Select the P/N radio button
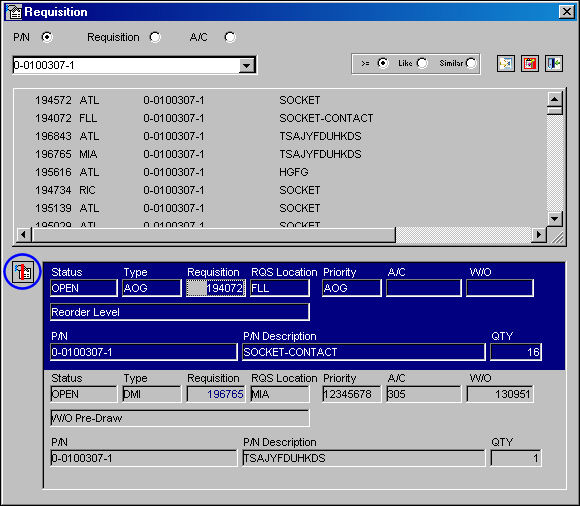Screen dimensions: 580x506 pyautogui.click(x=47, y=37)
